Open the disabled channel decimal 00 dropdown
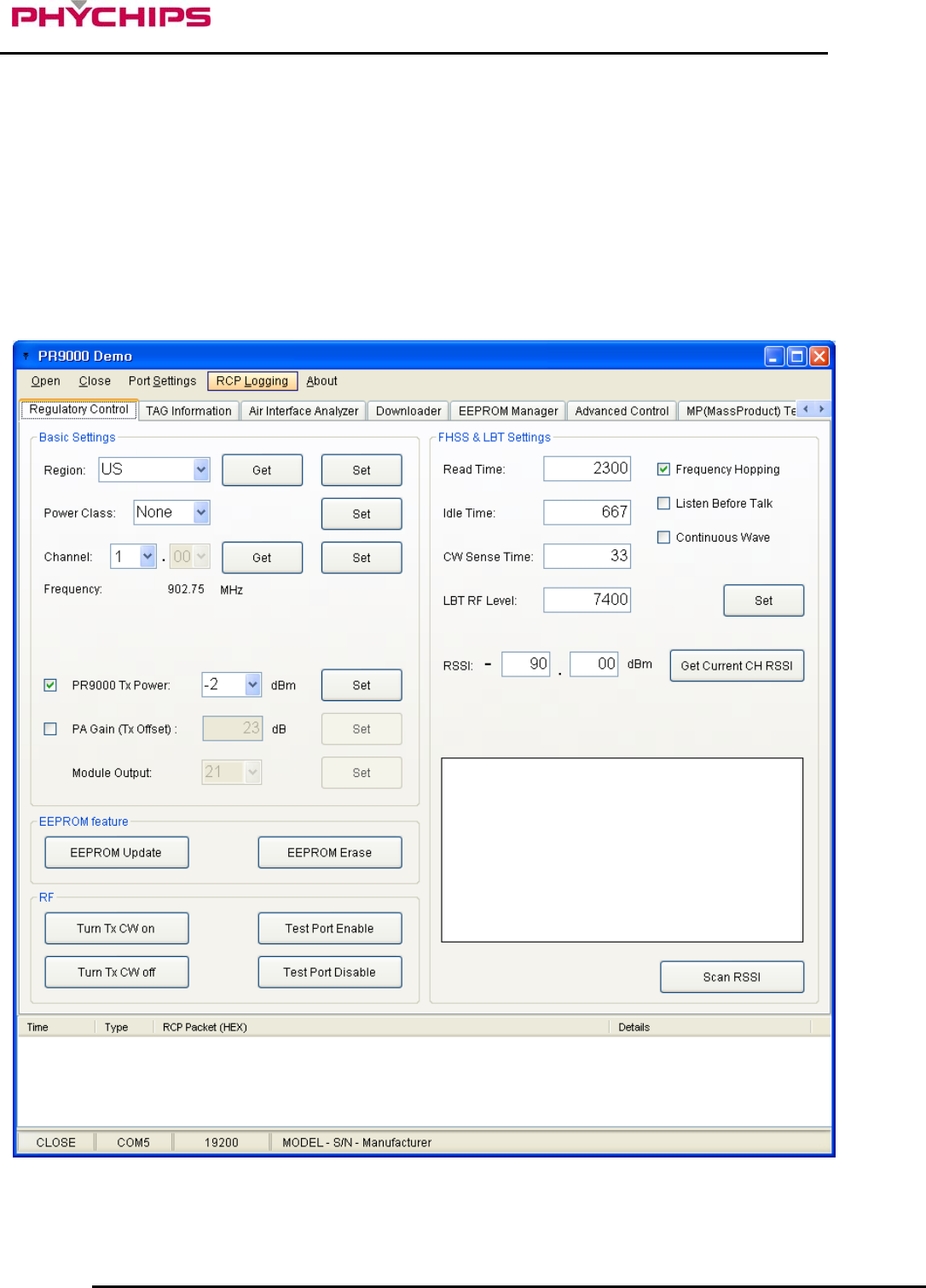The width and height of the screenshot is (926, 1288). (201, 556)
